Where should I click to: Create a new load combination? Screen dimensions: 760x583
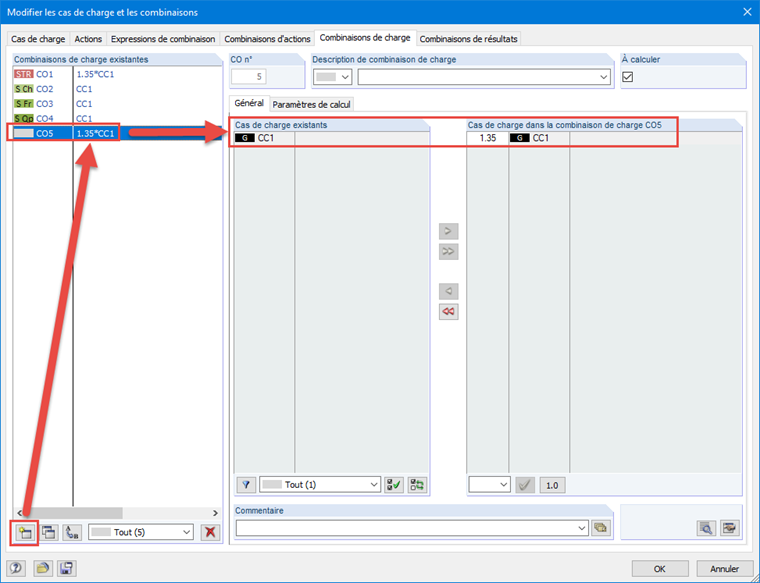(25, 533)
